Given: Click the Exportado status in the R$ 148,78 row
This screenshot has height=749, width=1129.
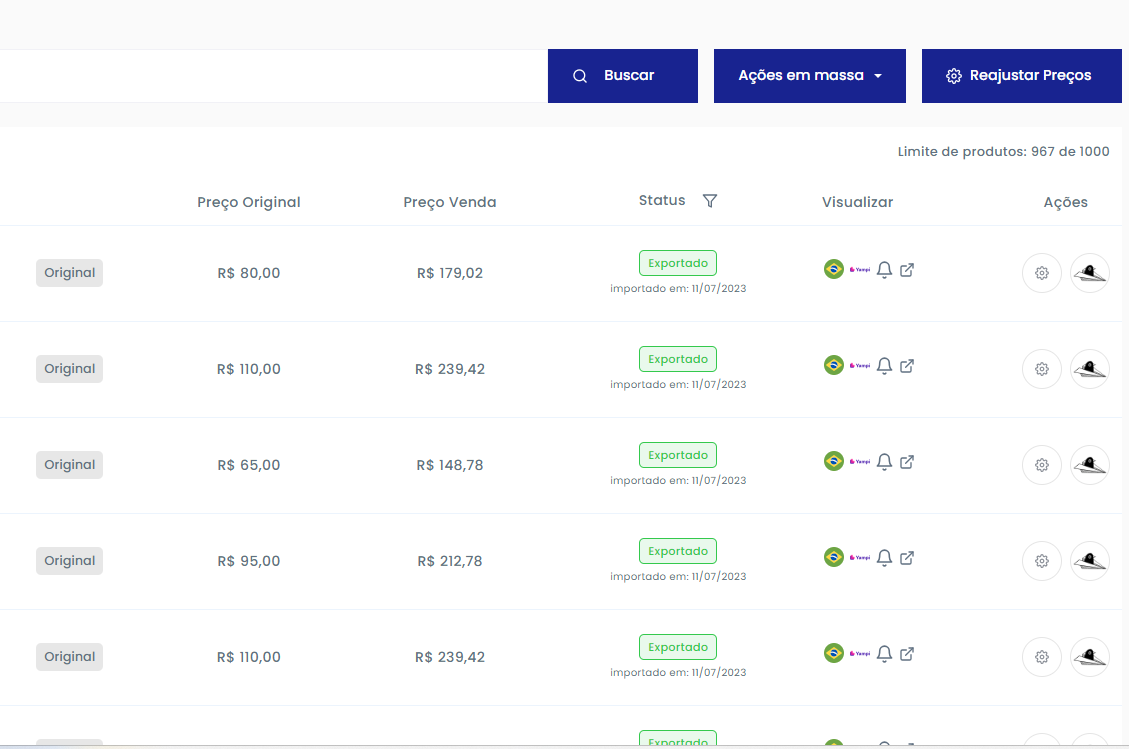Looking at the screenshot, I should (678, 454).
